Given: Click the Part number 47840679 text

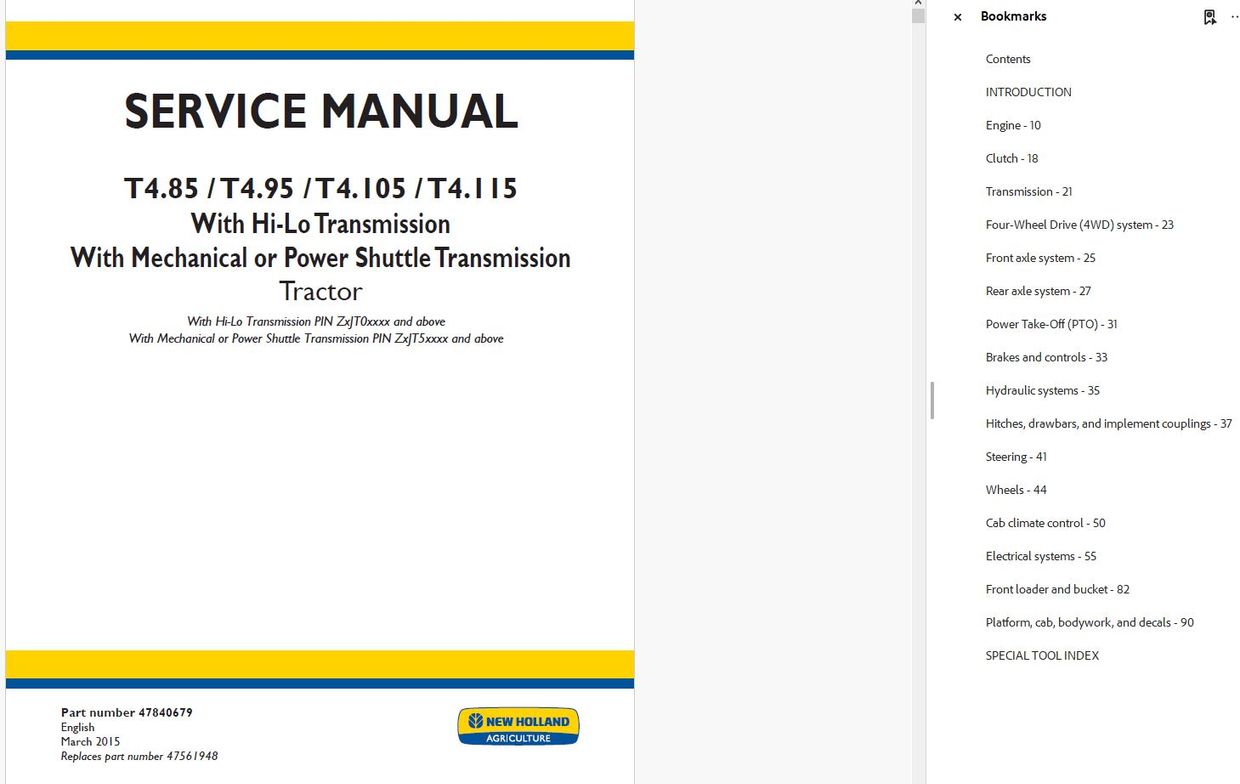Looking at the screenshot, I should coord(127,713).
